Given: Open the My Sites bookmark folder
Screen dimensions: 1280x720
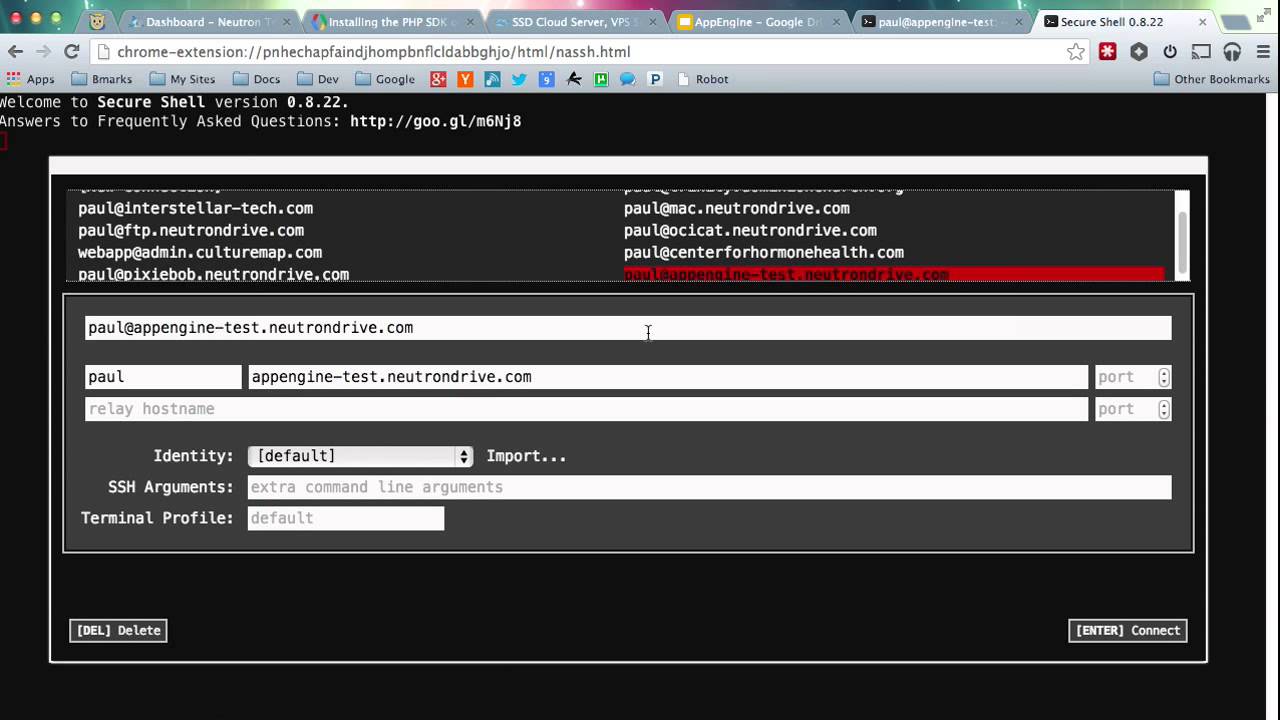Looking at the screenshot, I should click(182, 79).
